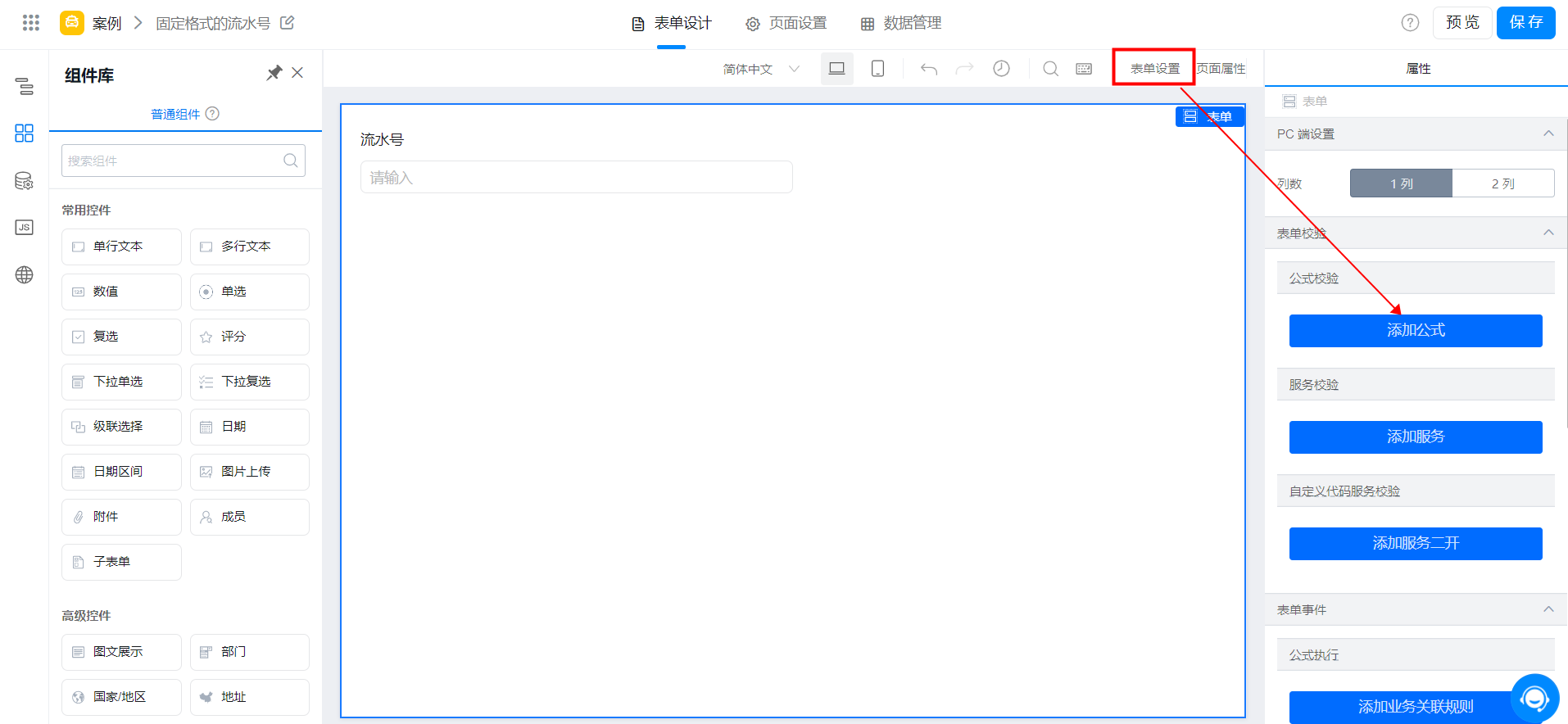Click the search magnifier in toolbar
Screen dimensions: 1568x724
point(1050,69)
